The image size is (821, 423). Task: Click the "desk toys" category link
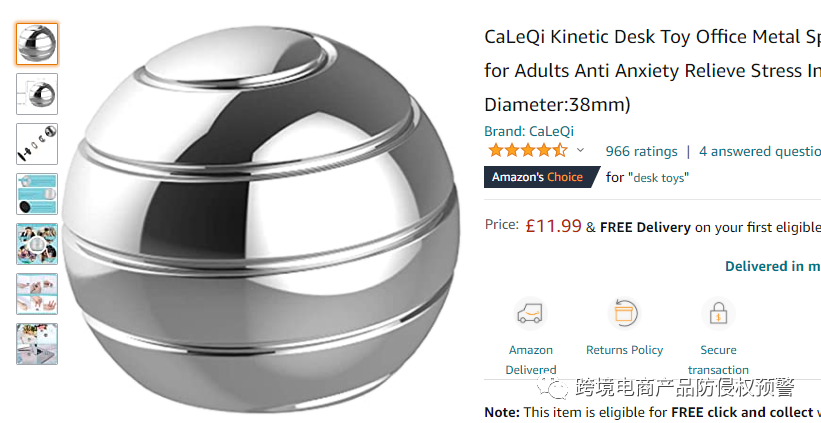[658, 178]
